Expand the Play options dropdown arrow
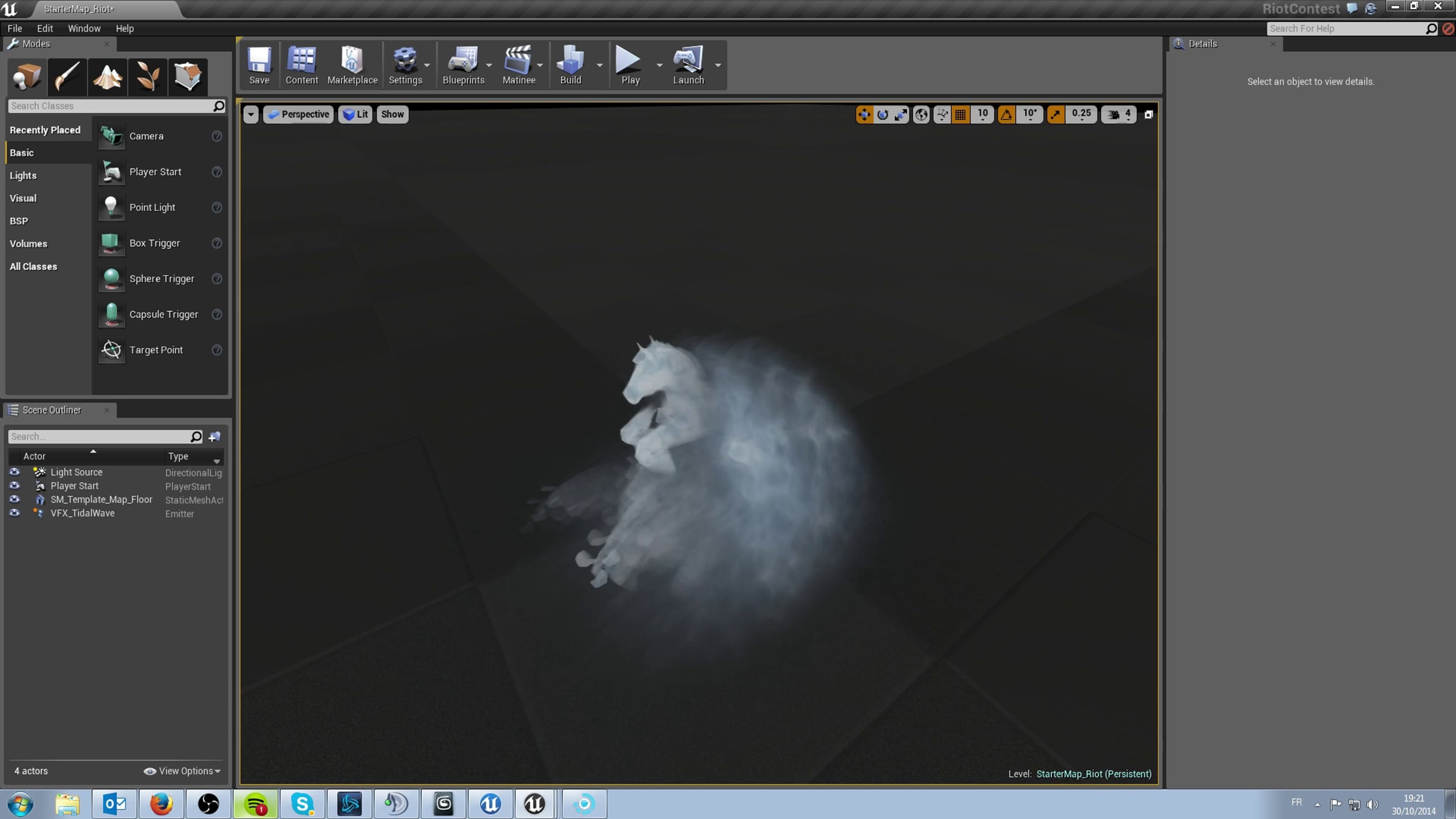The image size is (1456, 819). coord(659,65)
